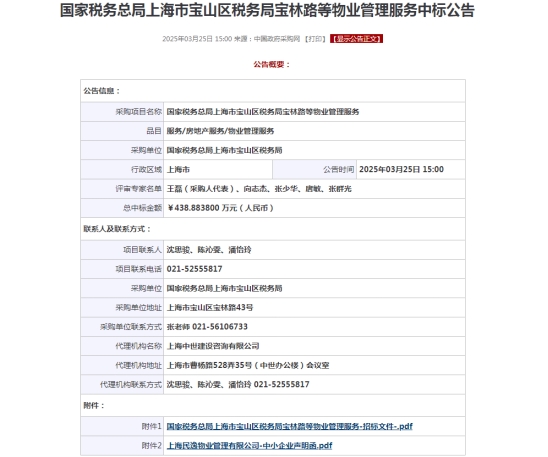Click the 公告时间 label cell
This screenshot has width=548, height=457.
(314, 169)
